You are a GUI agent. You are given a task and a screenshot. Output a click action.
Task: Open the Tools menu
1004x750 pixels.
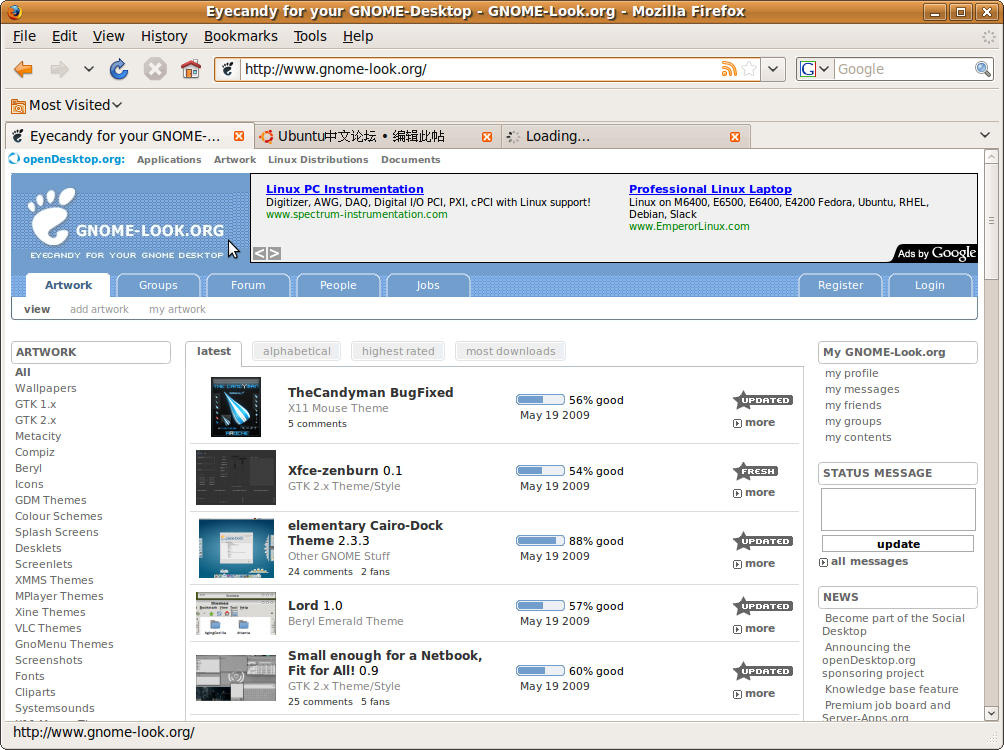click(310, 37)
